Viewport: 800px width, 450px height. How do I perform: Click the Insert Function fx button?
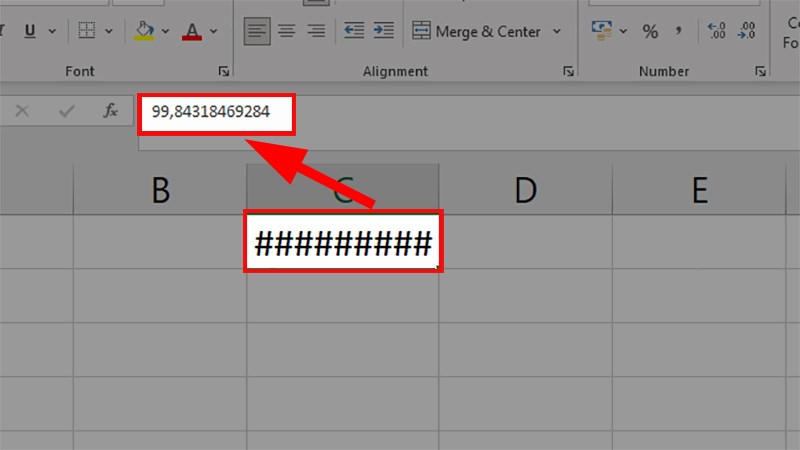tap(111, 112)
